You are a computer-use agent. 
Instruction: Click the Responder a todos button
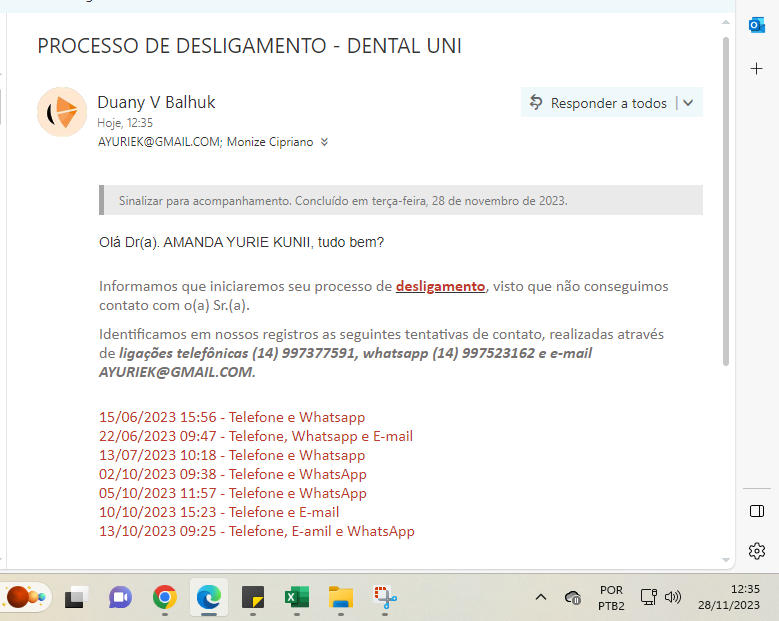tap(598, 103)
